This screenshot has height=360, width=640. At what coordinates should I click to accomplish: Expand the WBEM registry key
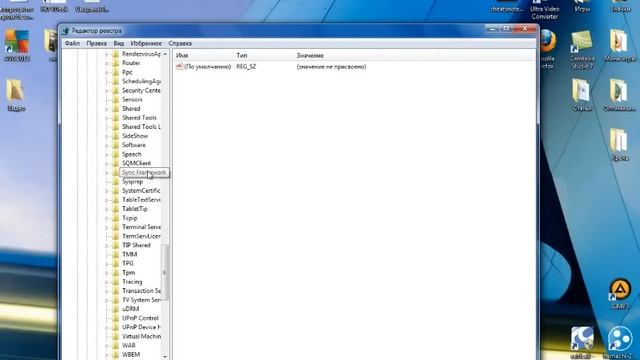coord(107,355)
